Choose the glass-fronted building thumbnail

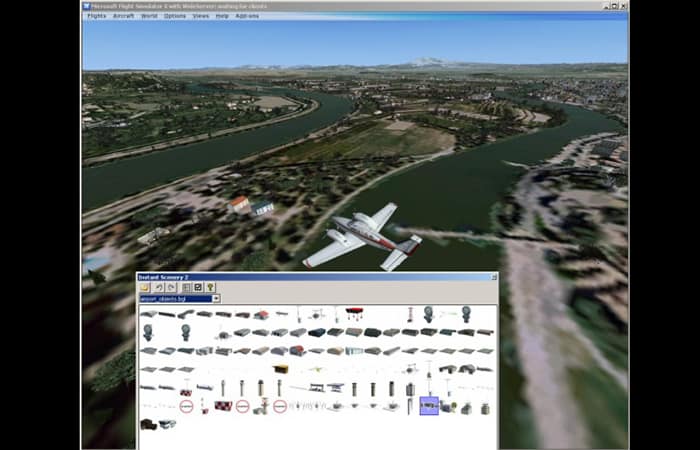354,351
